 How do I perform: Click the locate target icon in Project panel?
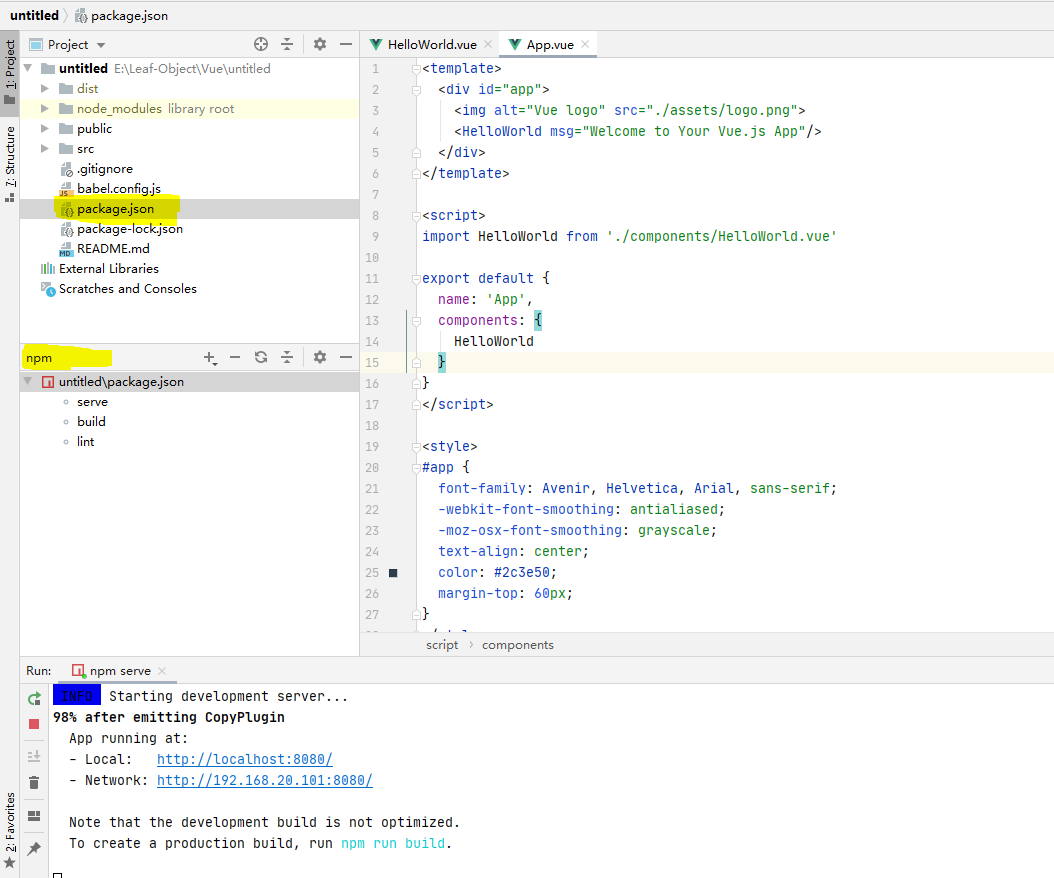pyautogui.click(x=261, y=44)
